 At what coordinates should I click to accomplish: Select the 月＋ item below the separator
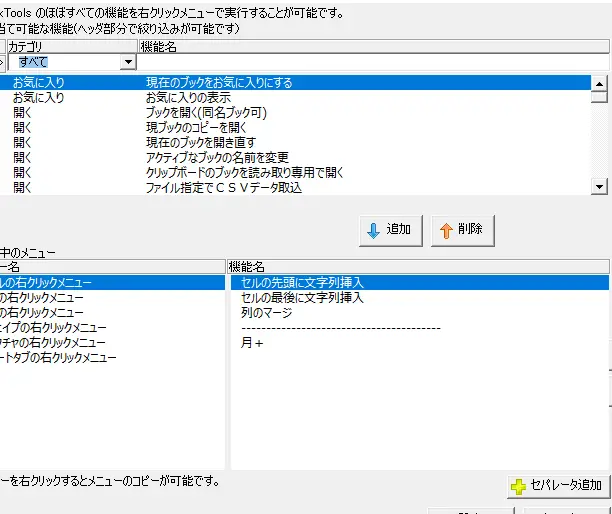coord(252,343)
